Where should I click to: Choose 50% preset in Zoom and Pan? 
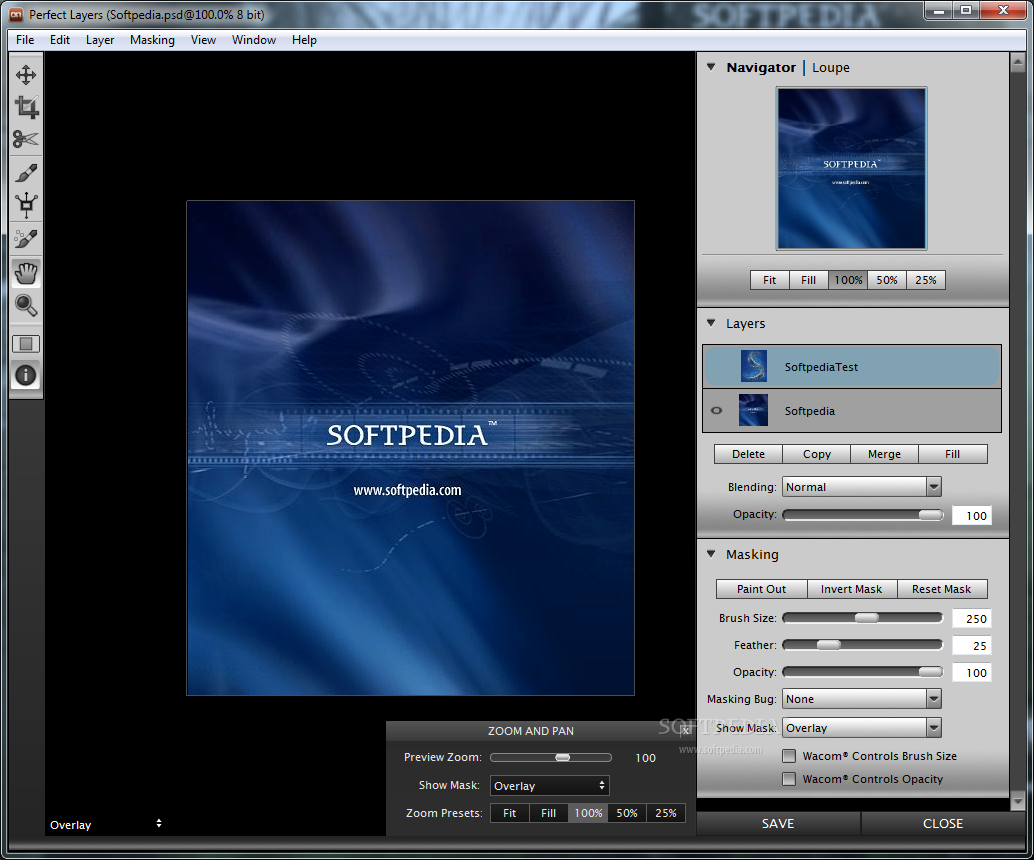tap(627, 813)
